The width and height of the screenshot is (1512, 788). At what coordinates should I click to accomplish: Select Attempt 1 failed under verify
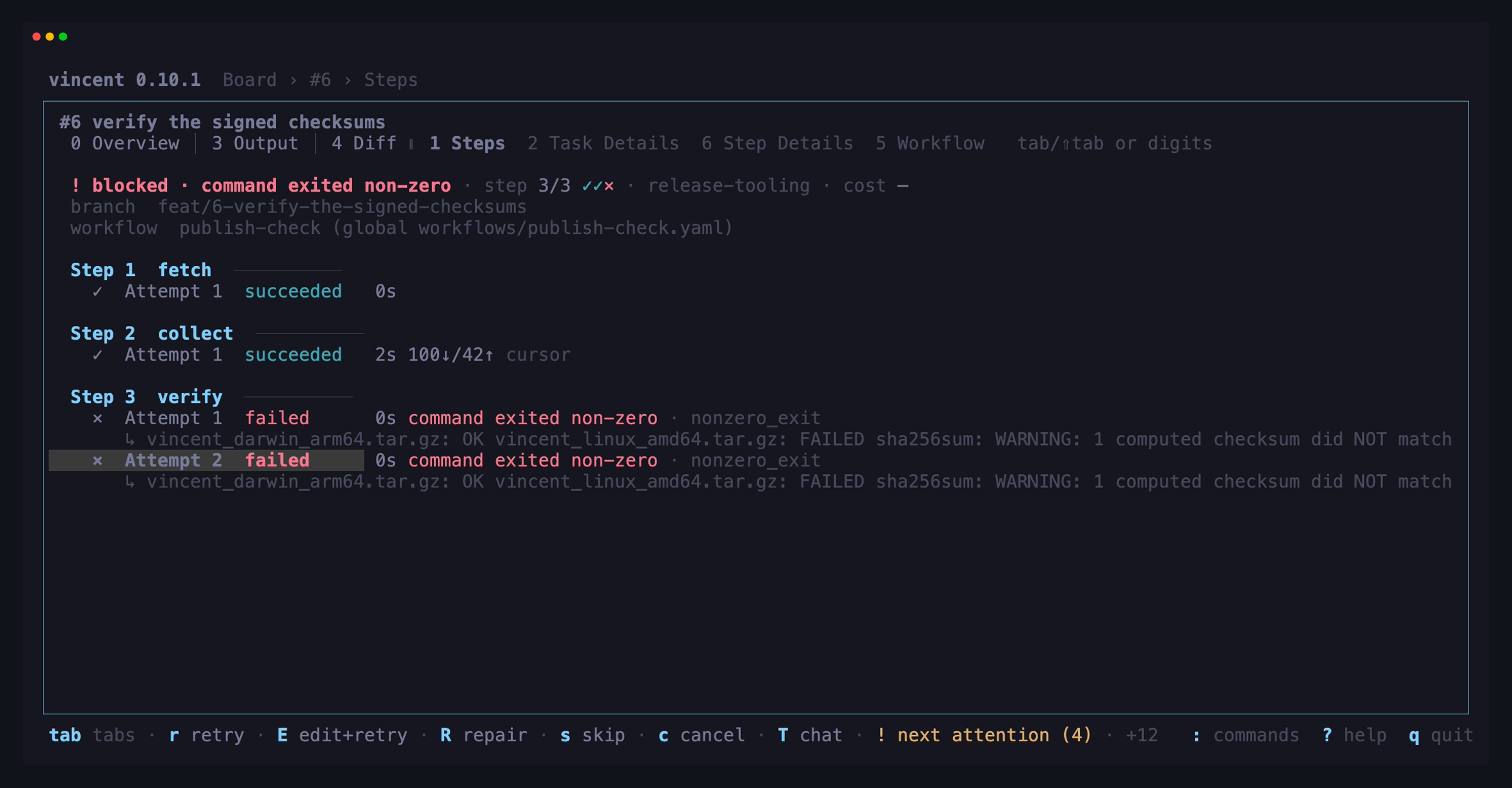(x=217, y=418)
